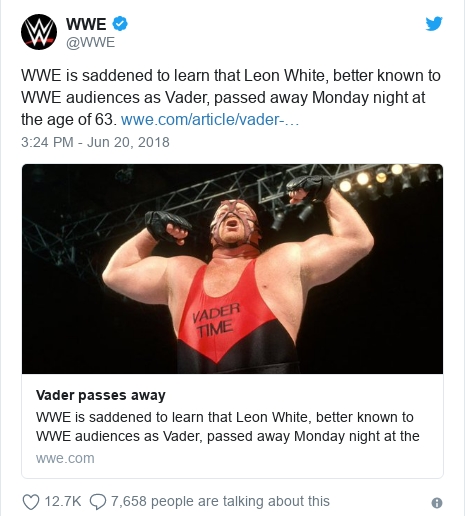Image resolution: width=465 pixels, height=516 pixels.
Task: Open 7,658 people are talking about this
Action: [x=220, y=501]
